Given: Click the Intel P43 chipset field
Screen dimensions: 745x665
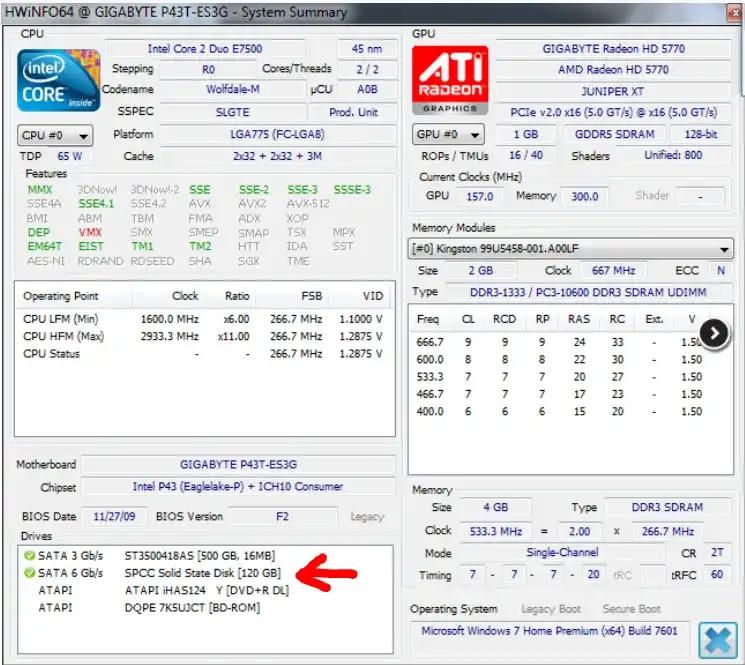Looking at the screenshot, I should (237, 487).
